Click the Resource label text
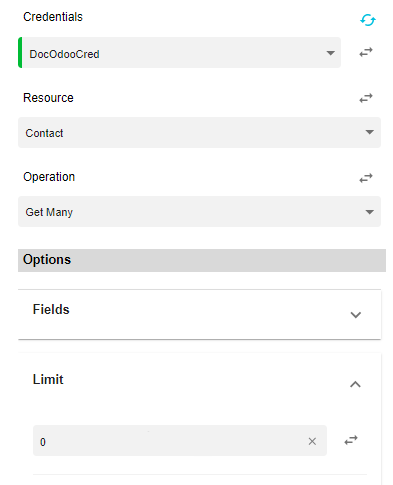 click(48, 98)
